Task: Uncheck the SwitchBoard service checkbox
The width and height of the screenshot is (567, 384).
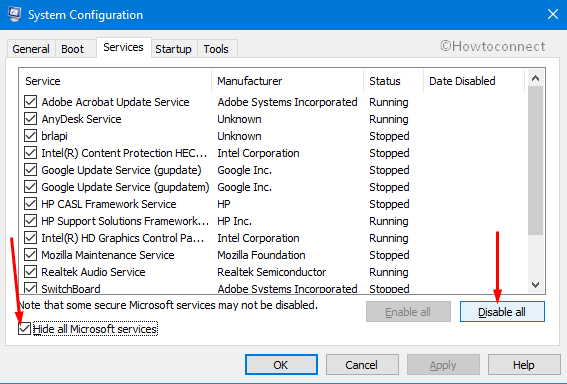Action: 30,288
